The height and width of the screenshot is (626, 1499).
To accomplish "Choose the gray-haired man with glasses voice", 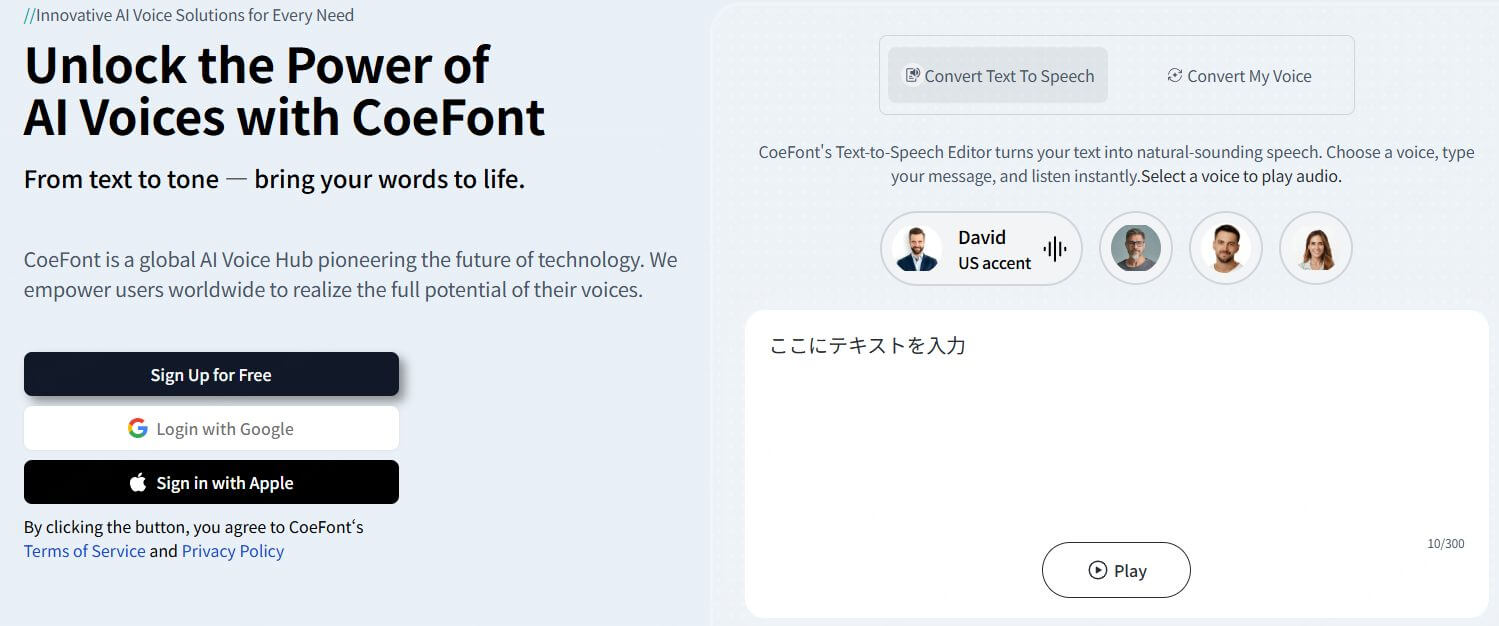I will 1136,248.
